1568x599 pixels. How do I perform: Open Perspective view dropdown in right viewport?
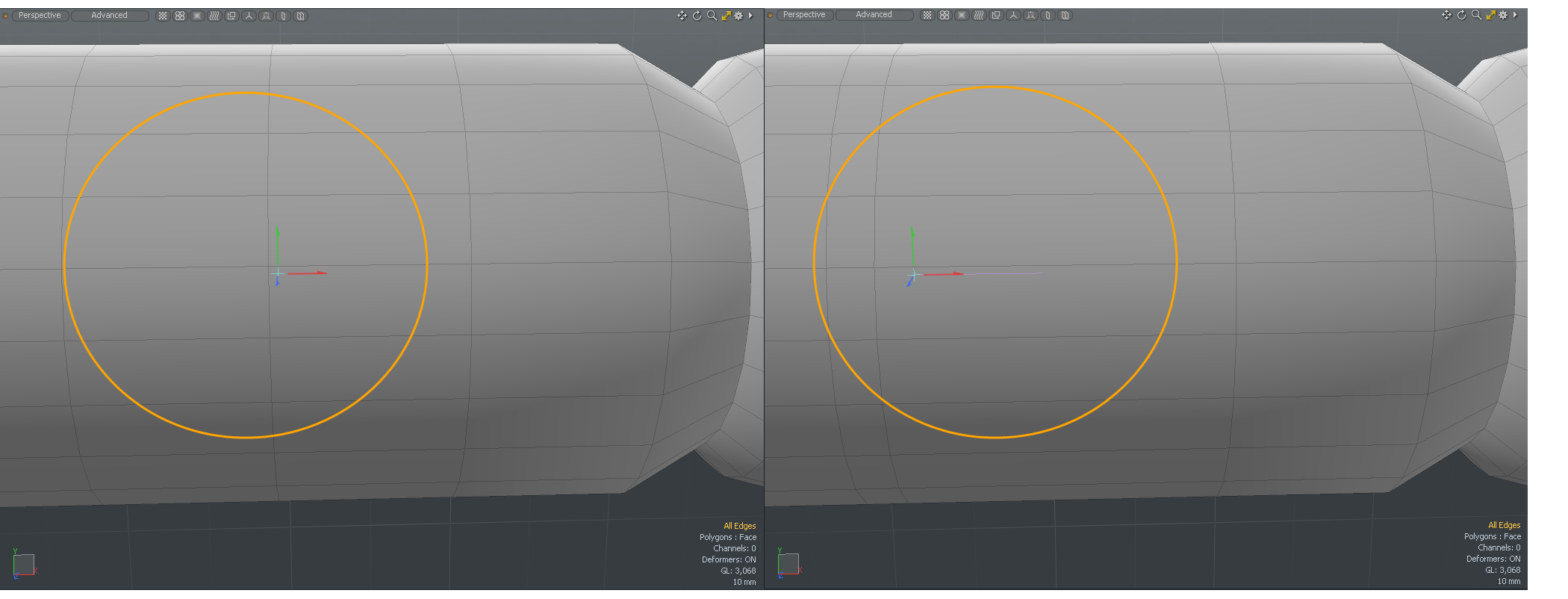(x=804, y=15)
